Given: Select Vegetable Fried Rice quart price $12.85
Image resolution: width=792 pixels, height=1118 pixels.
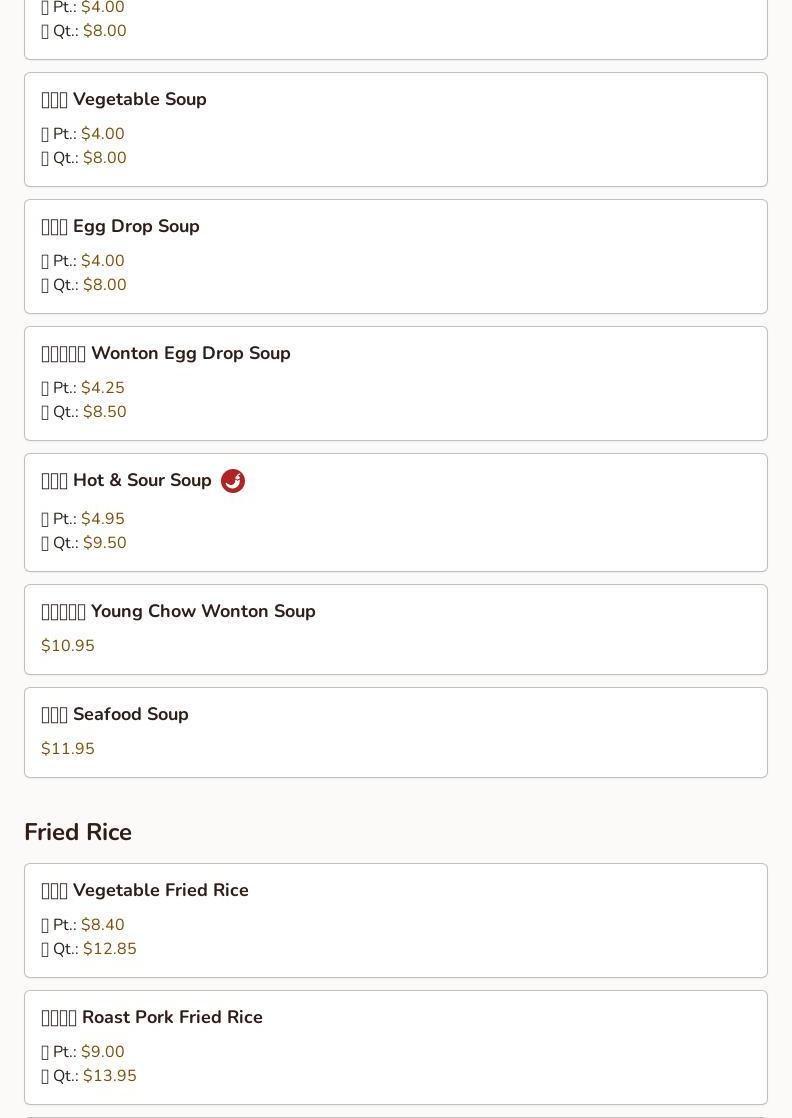Looking at the screenshot, I should click(109, 949).
